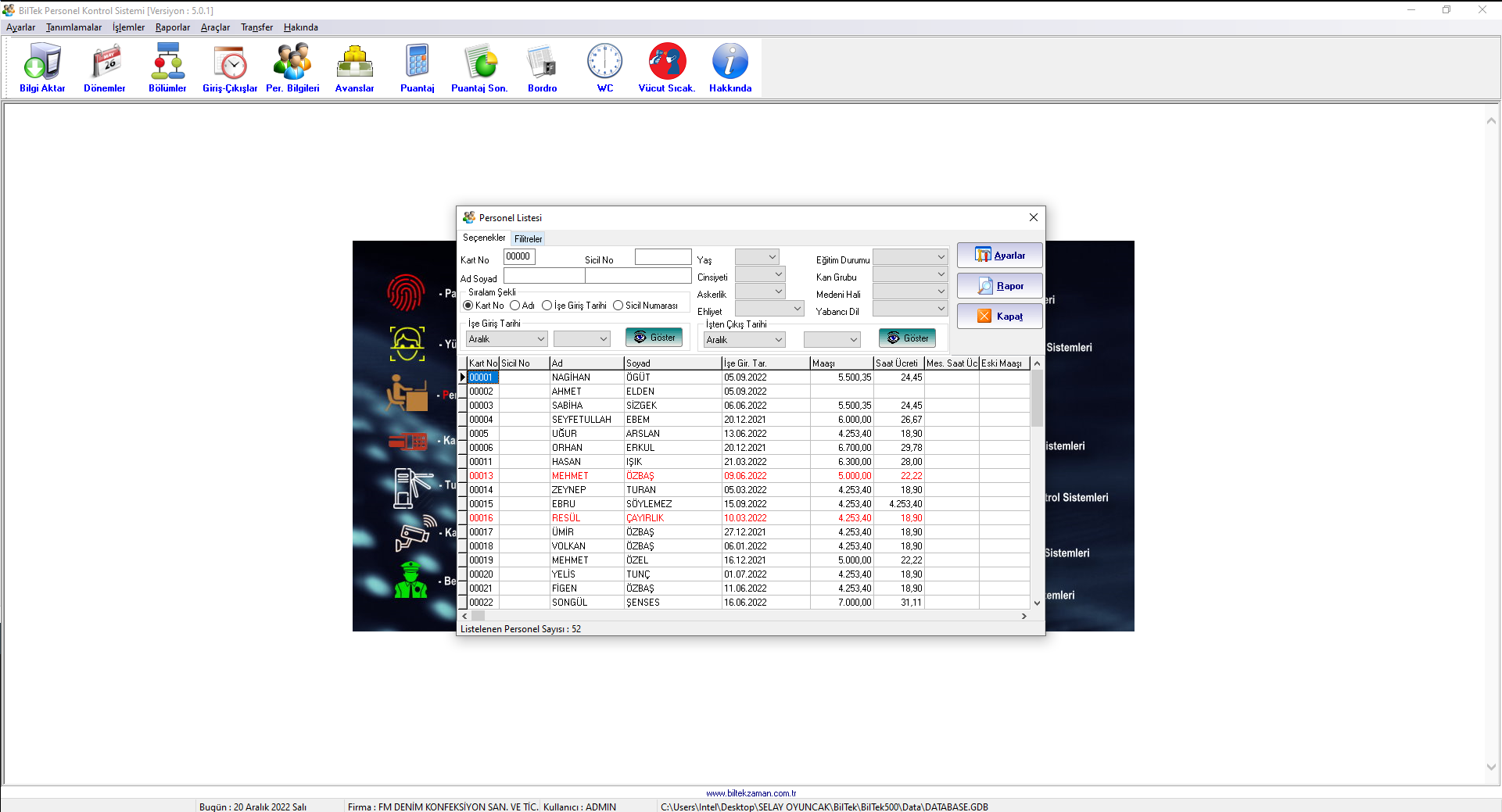Click the person at desk icon in the background
This screenshot has width=1502, height=812.
point(407,393)
